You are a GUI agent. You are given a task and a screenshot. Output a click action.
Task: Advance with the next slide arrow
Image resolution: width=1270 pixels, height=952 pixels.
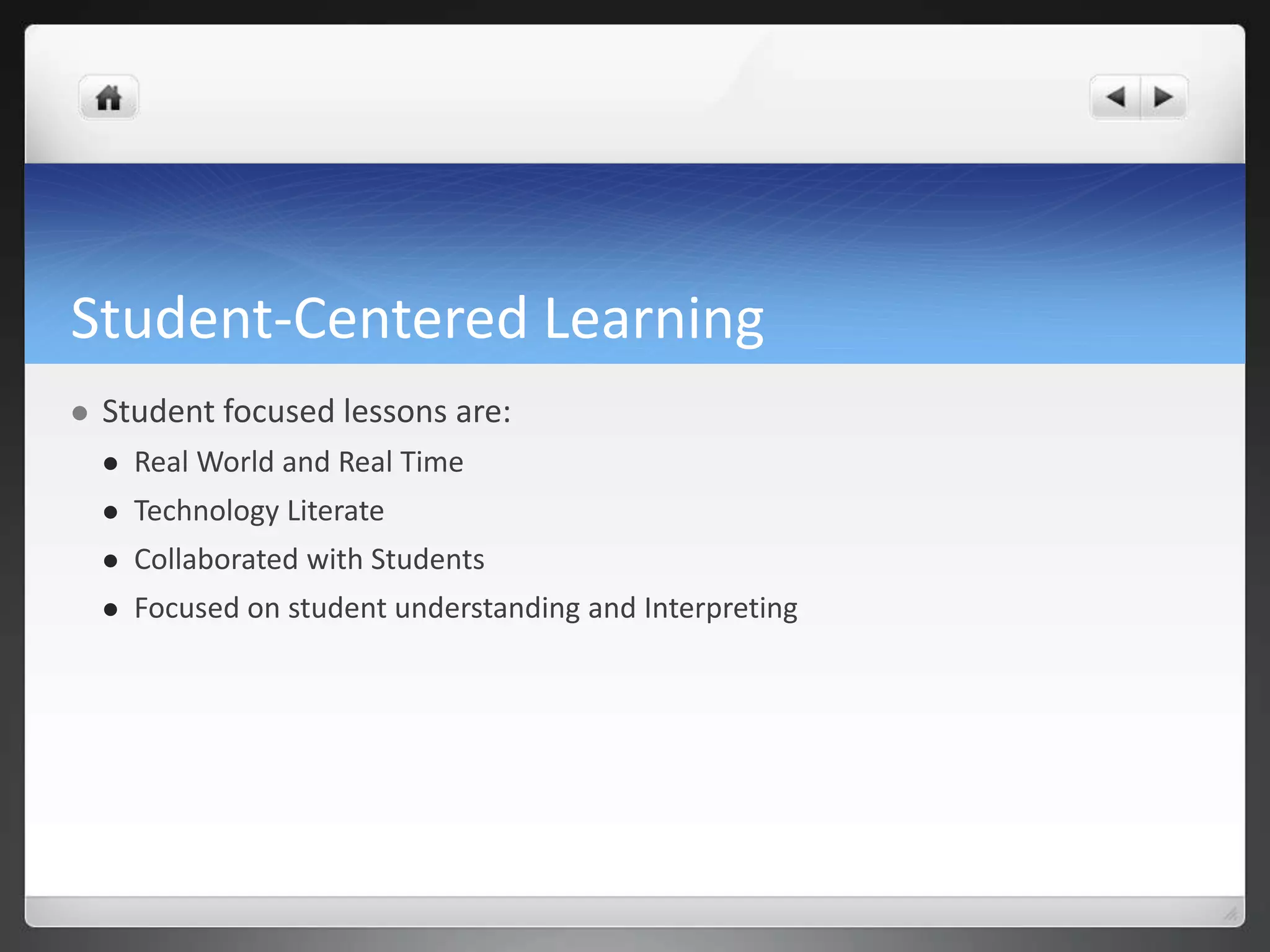coord(1164,97)
